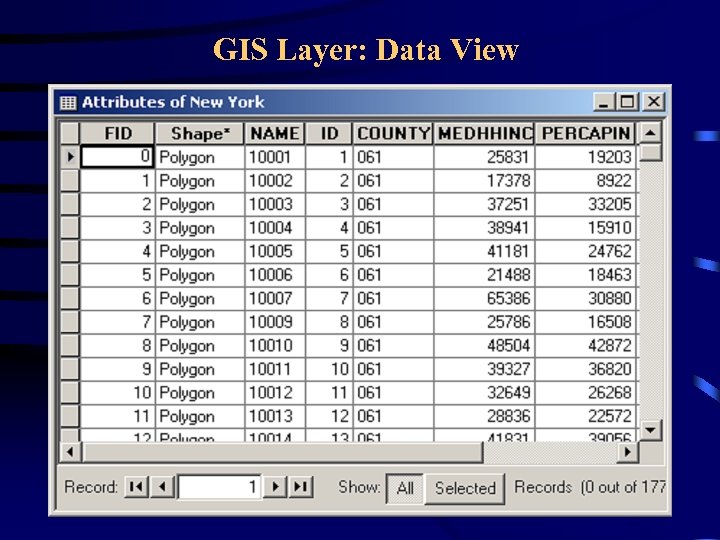Select row with FID 8 via its row selector

(70, 346)
